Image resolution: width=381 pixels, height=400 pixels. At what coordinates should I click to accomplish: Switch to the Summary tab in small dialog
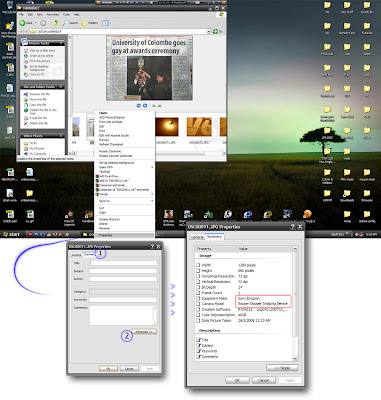pos(89,254)
